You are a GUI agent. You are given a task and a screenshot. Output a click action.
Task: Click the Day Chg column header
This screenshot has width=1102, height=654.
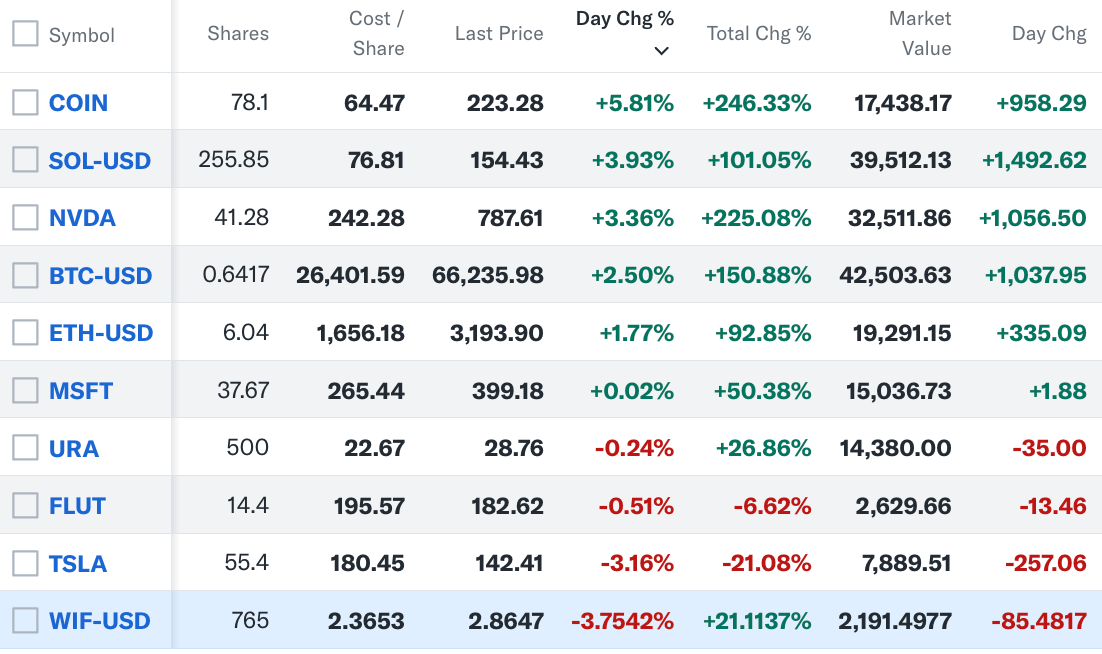(x=1049, y=34)
